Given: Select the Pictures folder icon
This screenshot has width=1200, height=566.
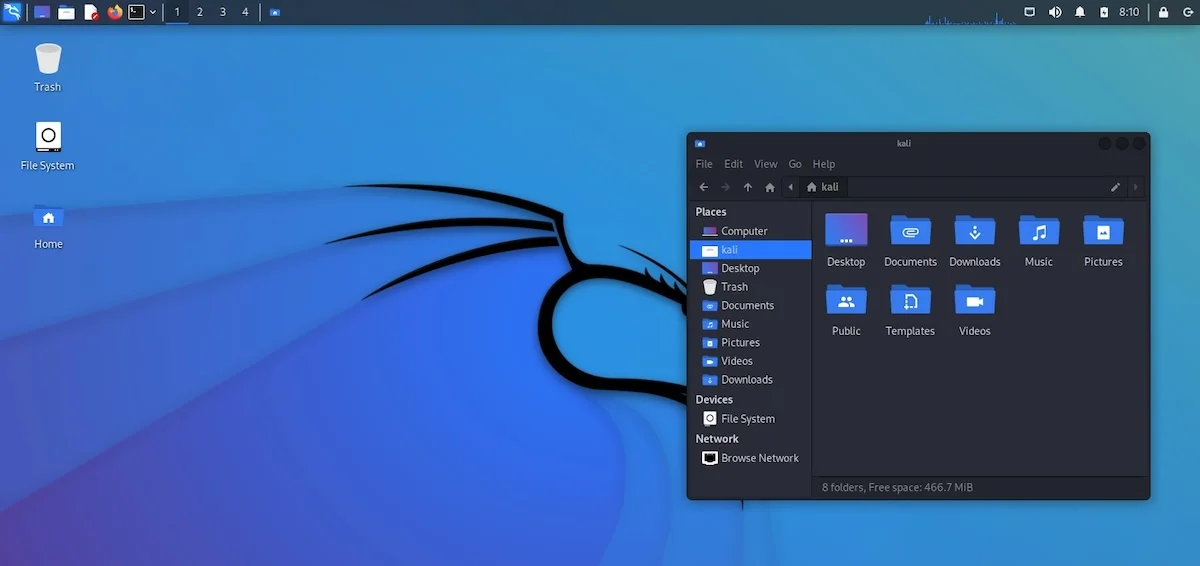Looking at the screenshot, I should point(1103,240).
